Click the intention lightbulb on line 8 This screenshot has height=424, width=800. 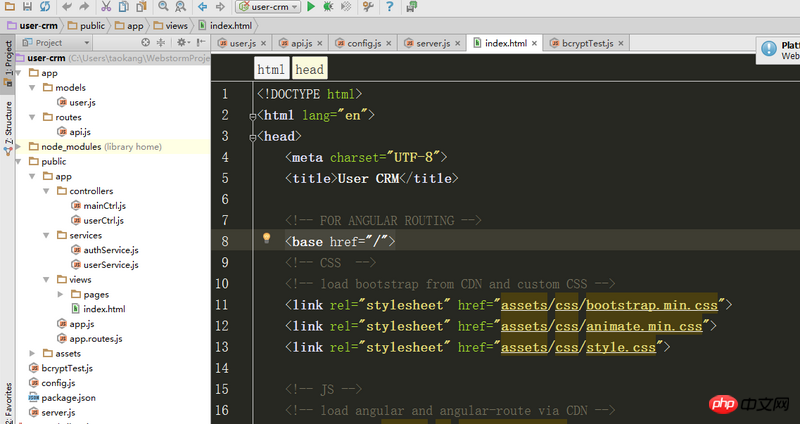click(266, 239)
